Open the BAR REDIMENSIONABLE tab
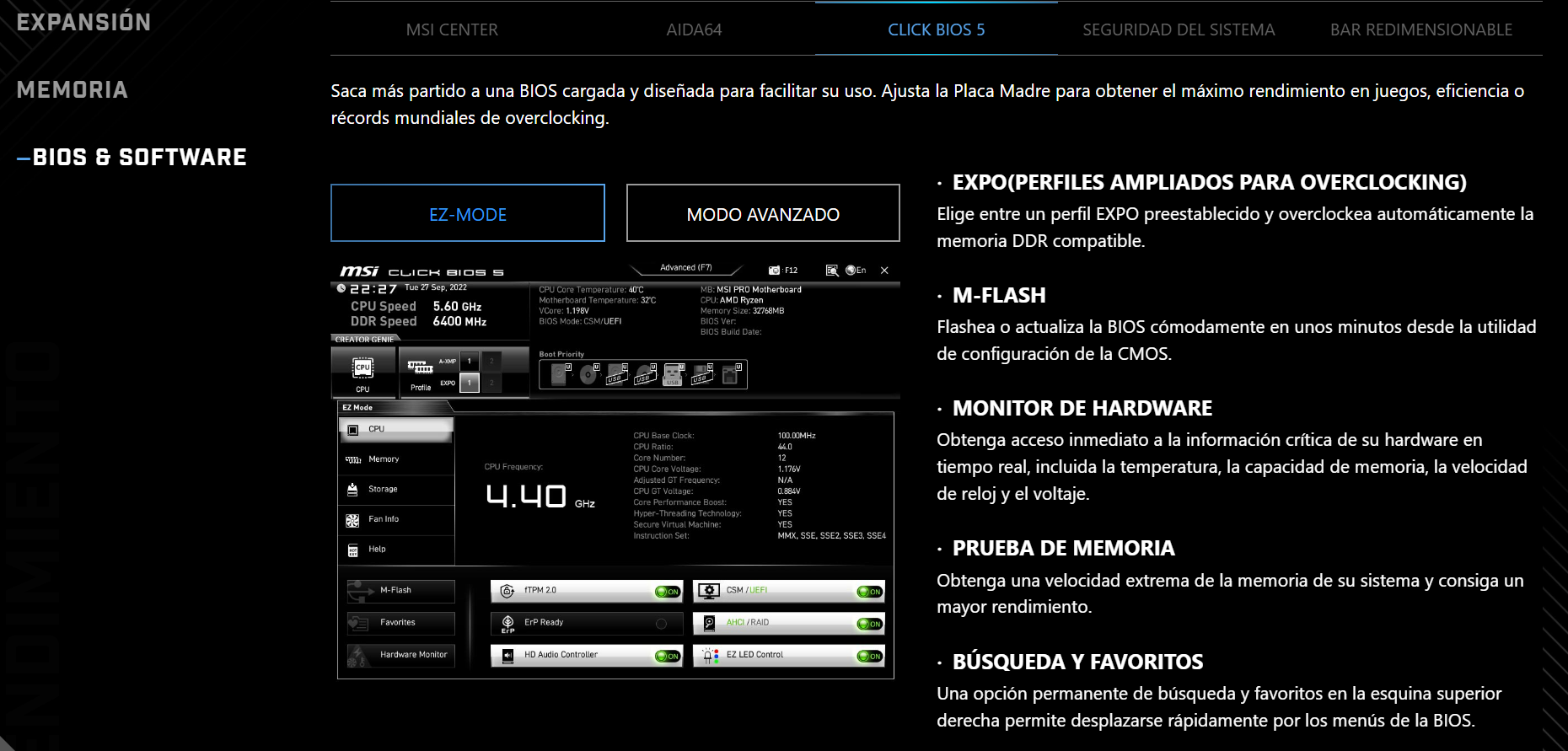 1421,30
